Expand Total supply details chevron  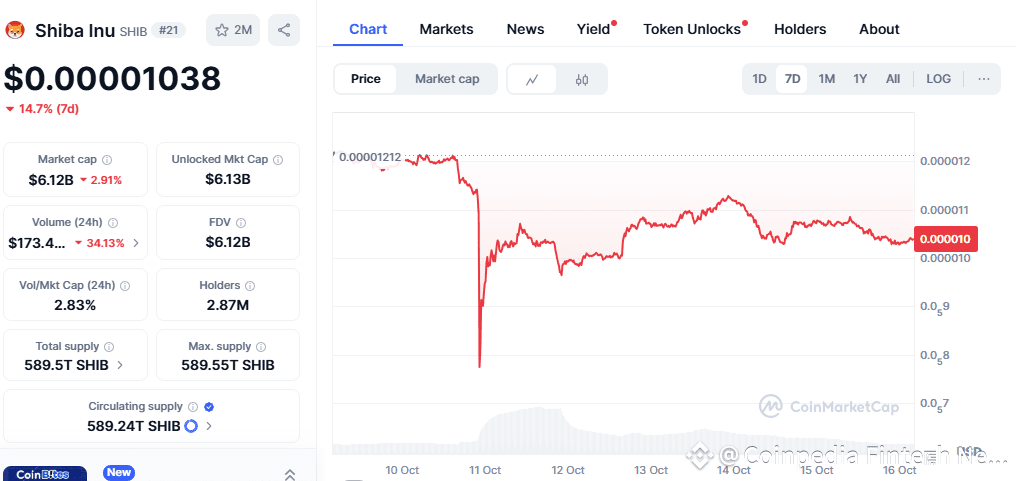(120, 365)
